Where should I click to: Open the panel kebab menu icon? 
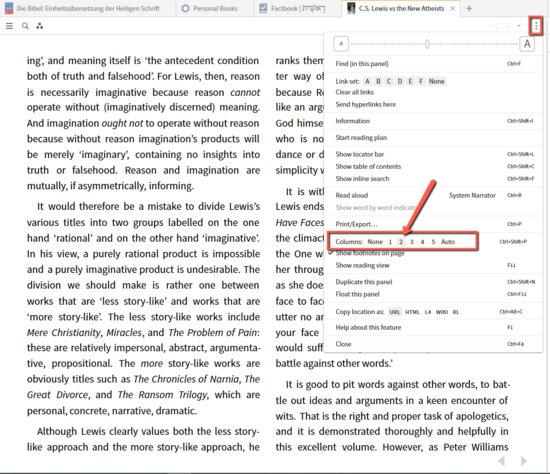point(536,26)
